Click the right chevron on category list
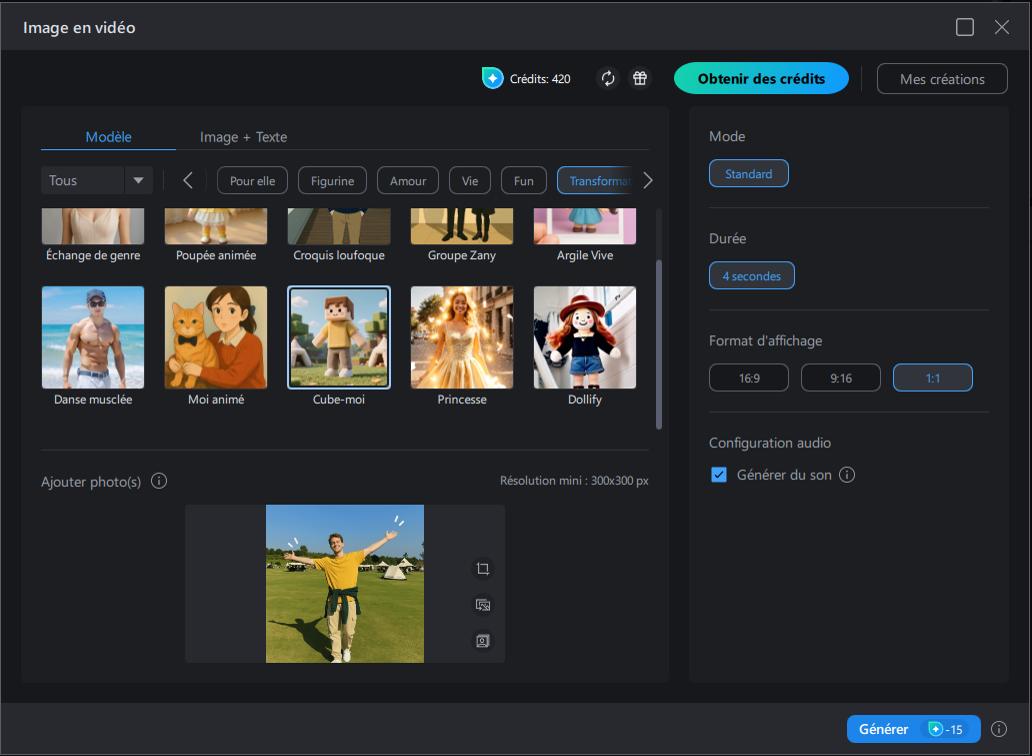The image size is (1032, 756). coord(648,180)
